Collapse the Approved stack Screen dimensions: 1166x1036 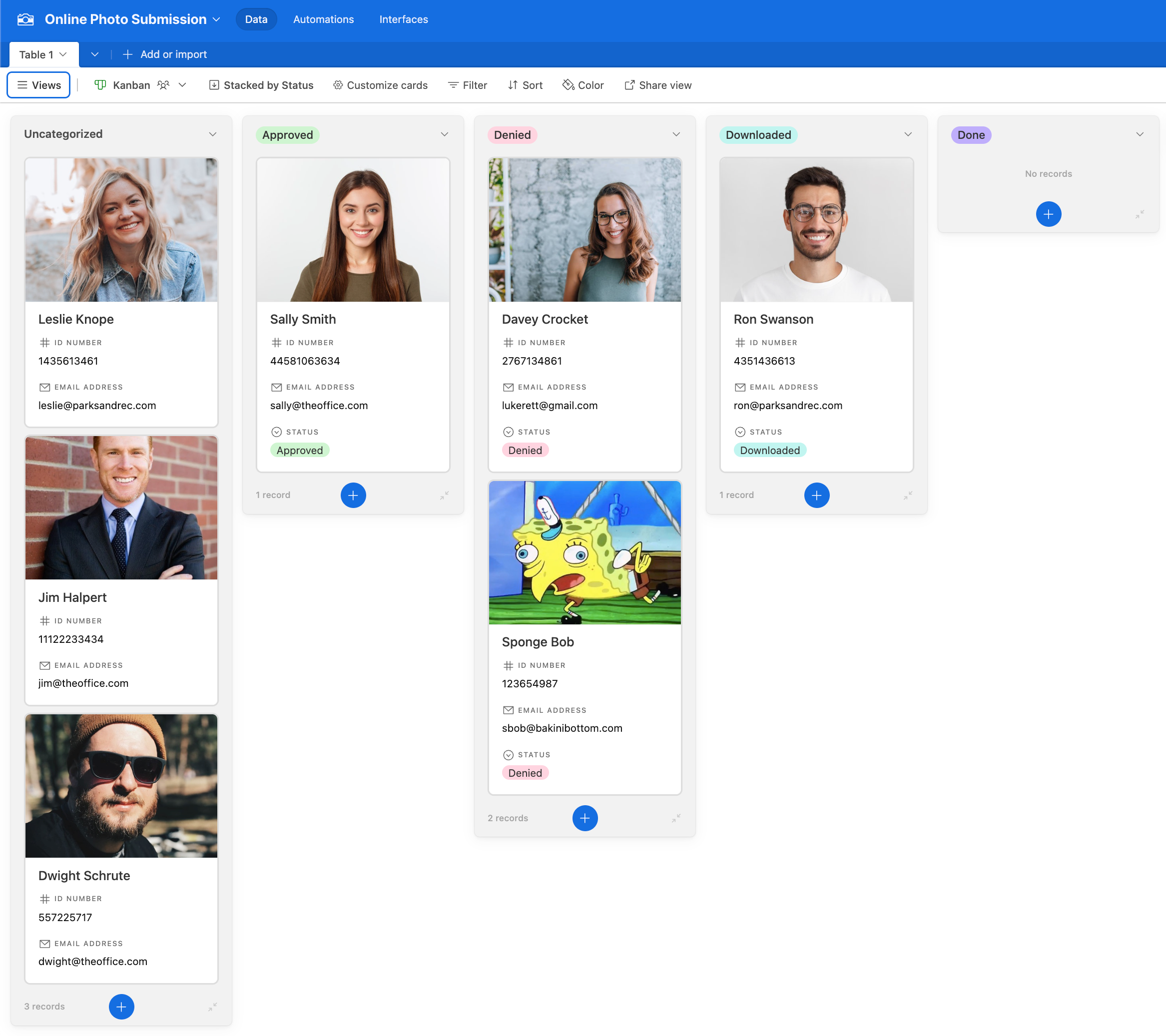445,495
